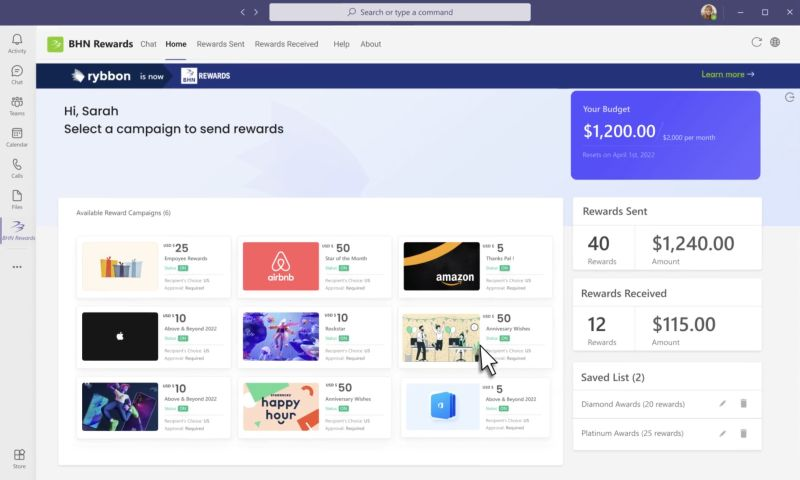Choose the happy hour card thumbnail

281,407
